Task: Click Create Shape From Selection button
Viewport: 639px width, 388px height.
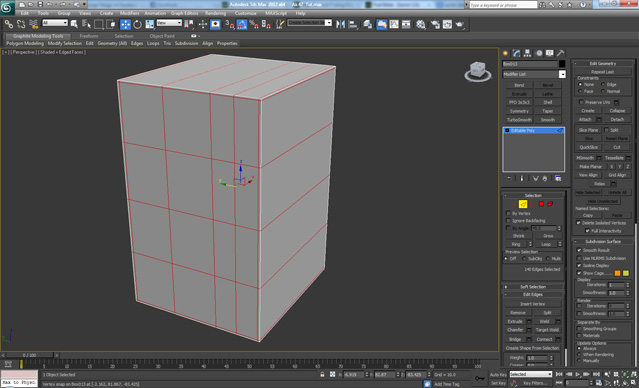Action: click(x=533, y=348)
